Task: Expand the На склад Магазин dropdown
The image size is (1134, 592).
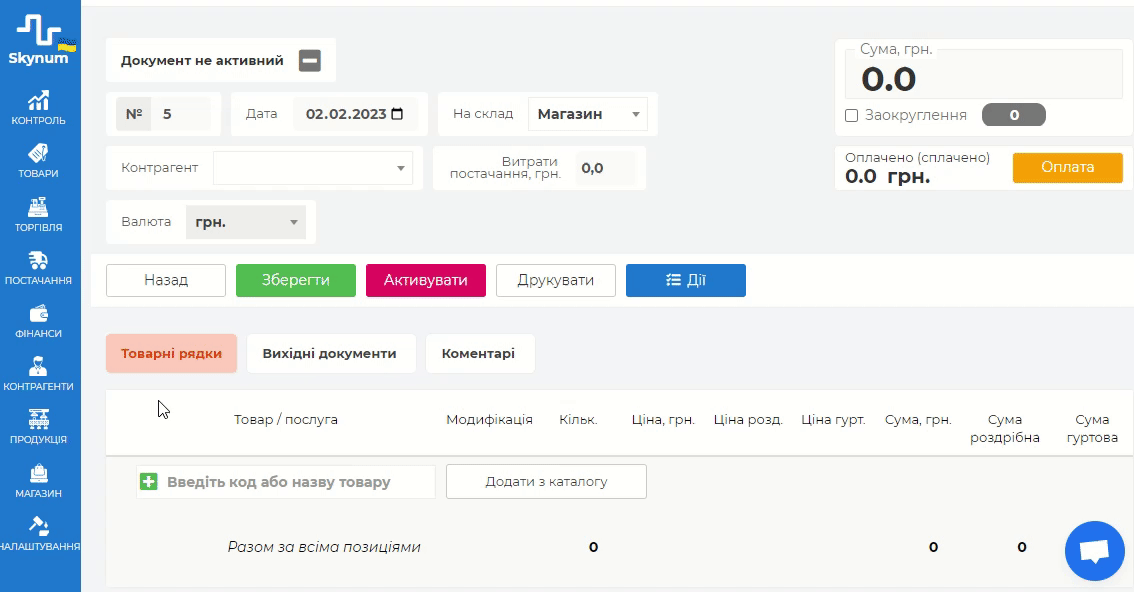Action: point(587,114)
